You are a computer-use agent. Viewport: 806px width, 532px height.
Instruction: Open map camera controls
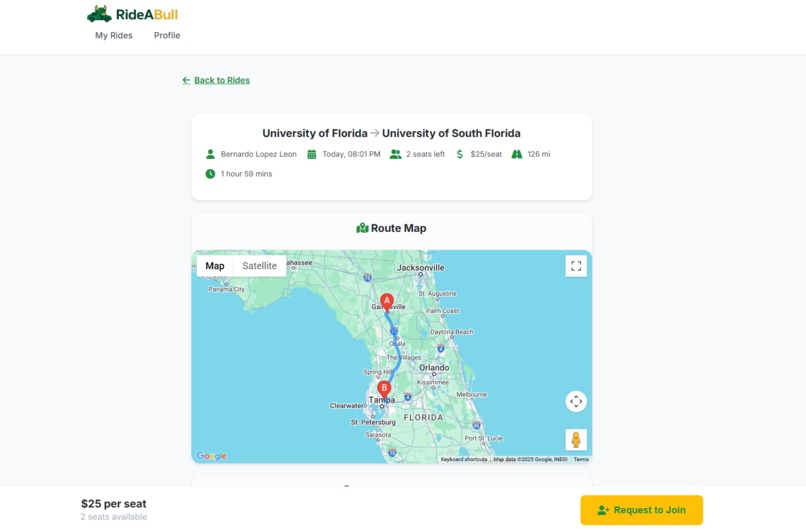click(576, 401)
